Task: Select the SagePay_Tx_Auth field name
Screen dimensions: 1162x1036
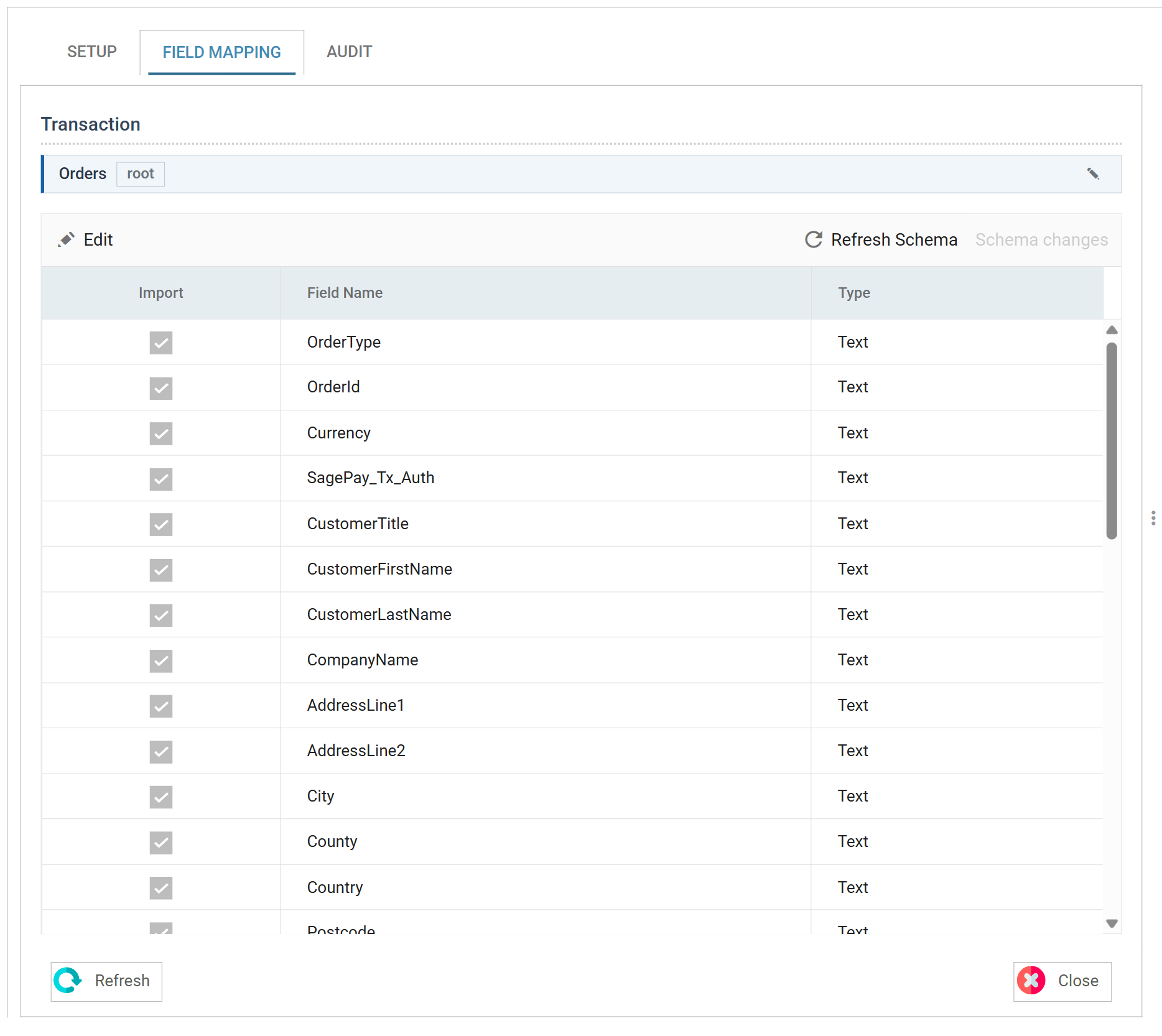Action: pyautogui.click(x=371, y=478)
